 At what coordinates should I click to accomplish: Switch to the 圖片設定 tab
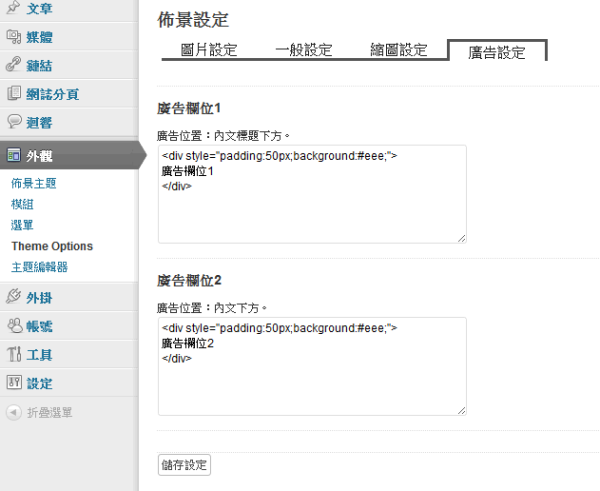pyautogui.click(x=209, y=50)
